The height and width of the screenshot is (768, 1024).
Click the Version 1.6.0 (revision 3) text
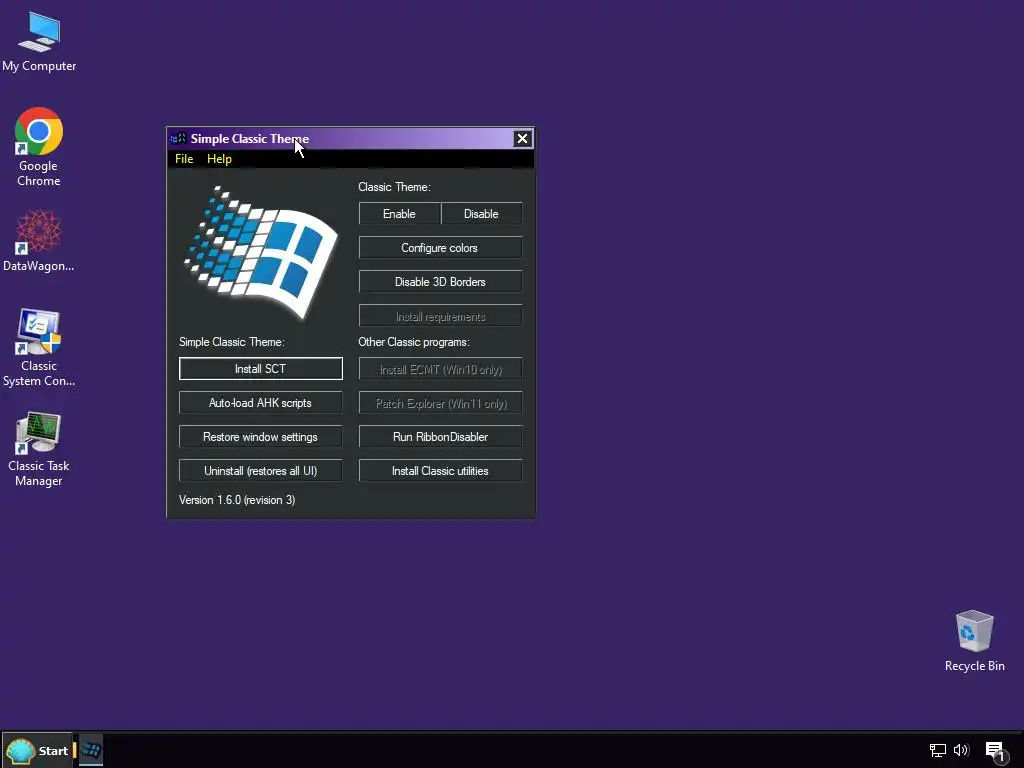pos(237,500)
